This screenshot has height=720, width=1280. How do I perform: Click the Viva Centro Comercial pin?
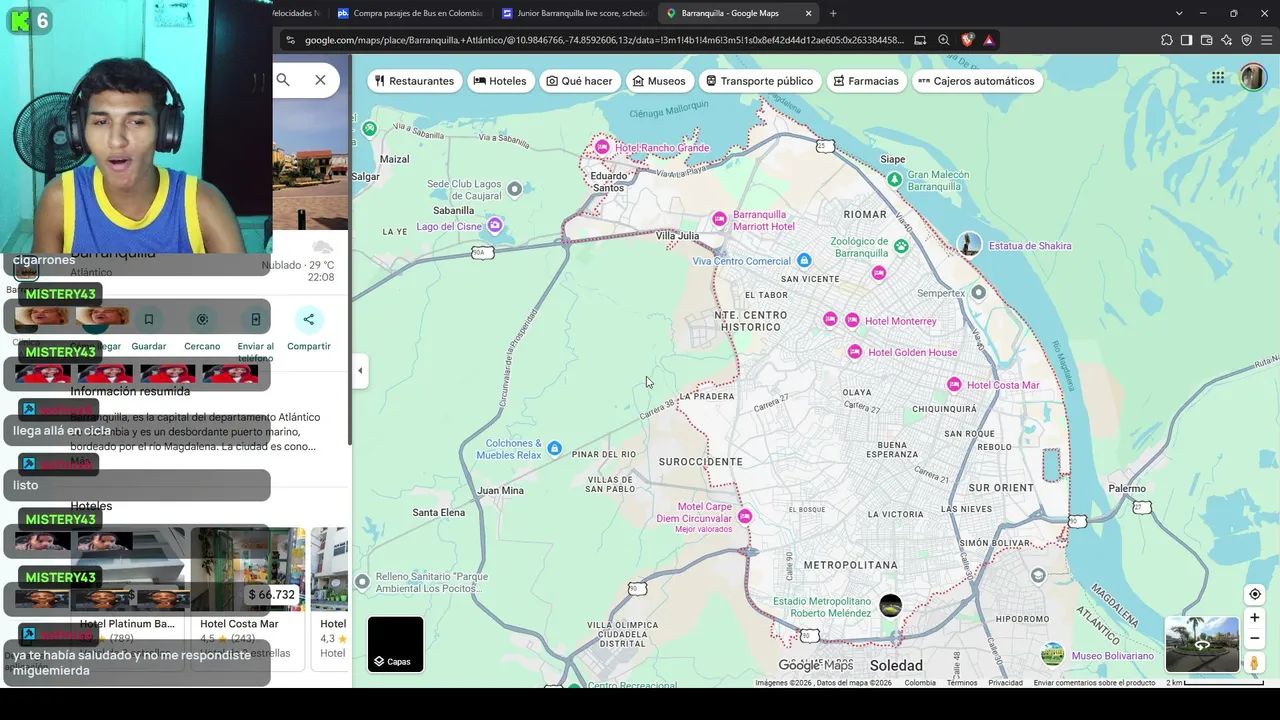[x=804, y=261]
